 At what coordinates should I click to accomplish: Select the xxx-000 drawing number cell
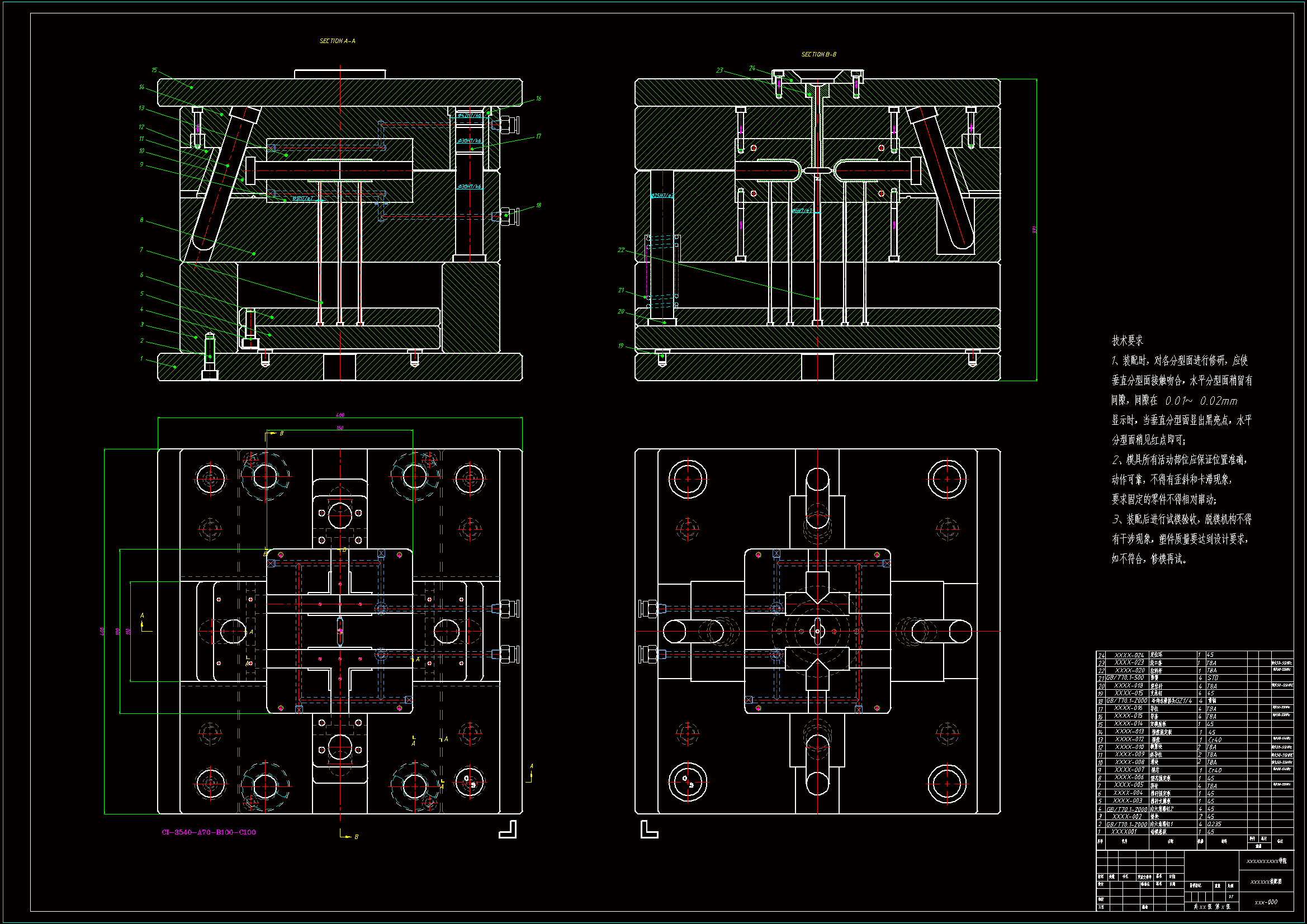coord(1266,902)
